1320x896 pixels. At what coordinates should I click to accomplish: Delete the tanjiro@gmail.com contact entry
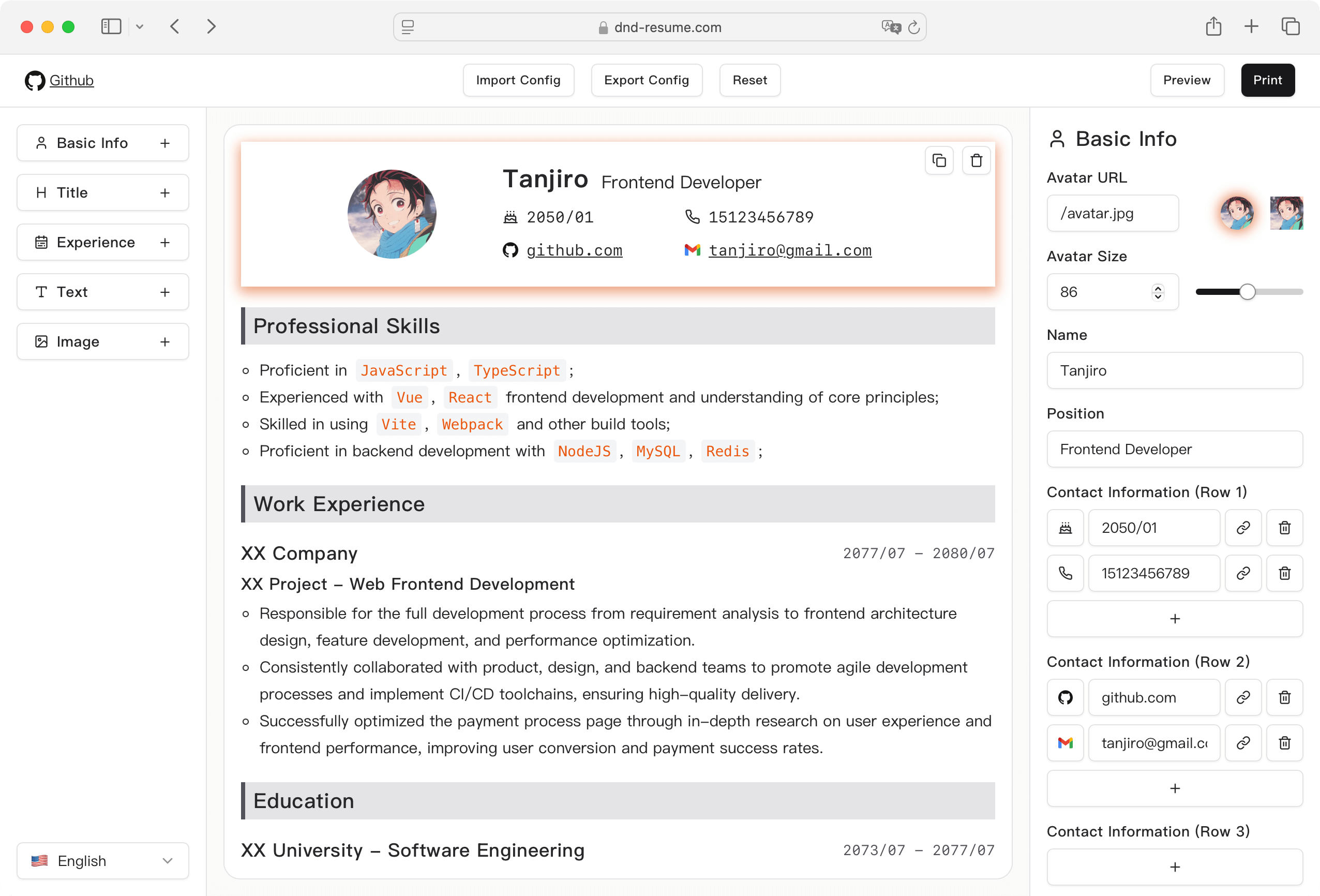[x=1284, y=742]
